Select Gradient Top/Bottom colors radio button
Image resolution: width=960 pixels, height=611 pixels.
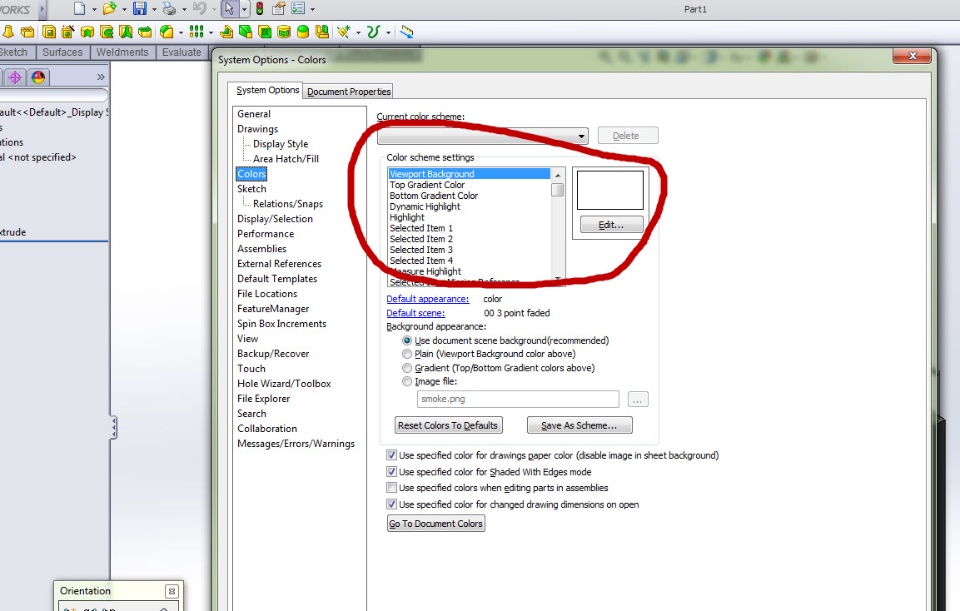pos(407,368)
